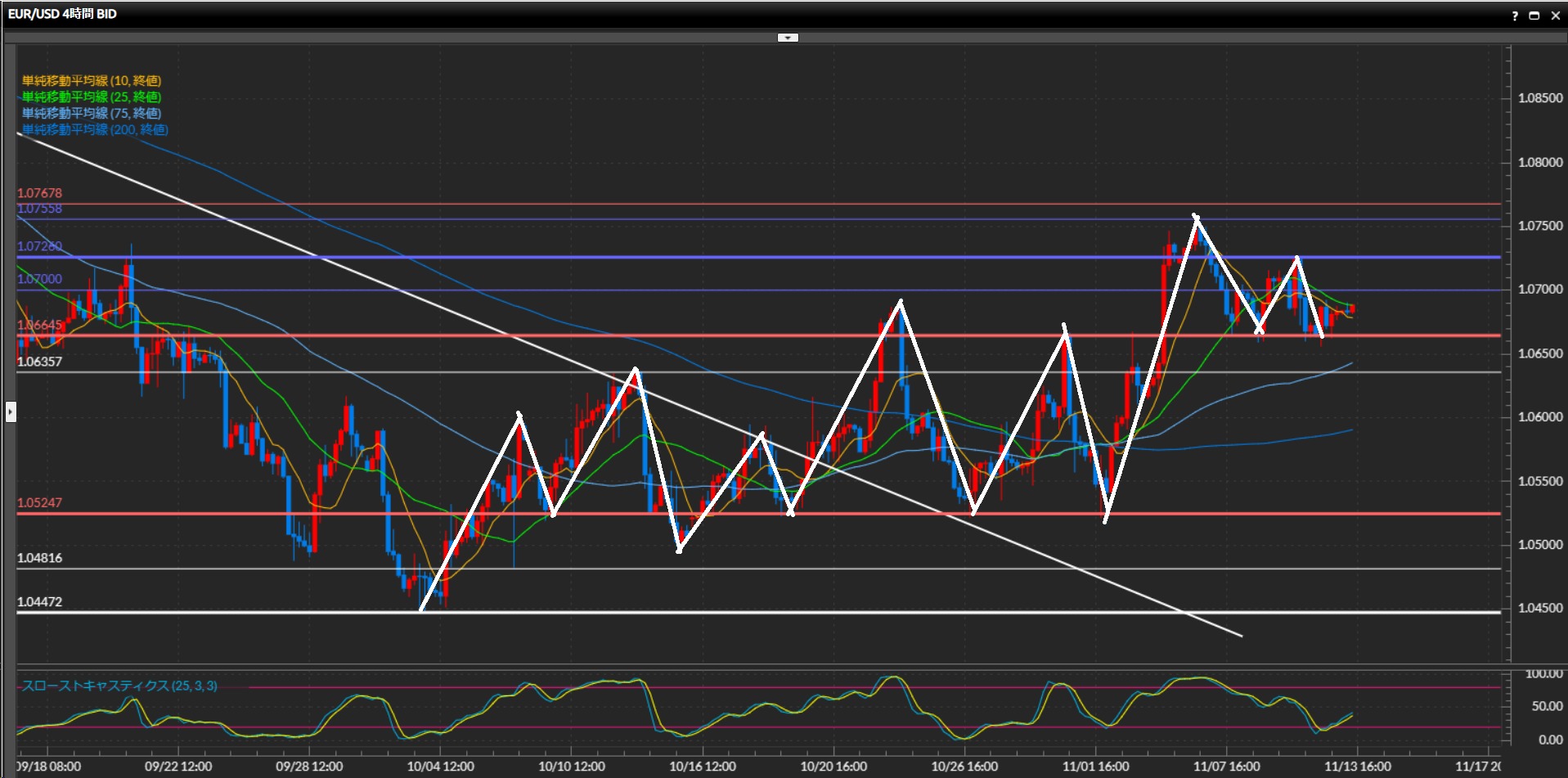This screenshot has height=778, width=1568.
Task: Select the 1.07280 blue resistance line label
Action: 39,246
